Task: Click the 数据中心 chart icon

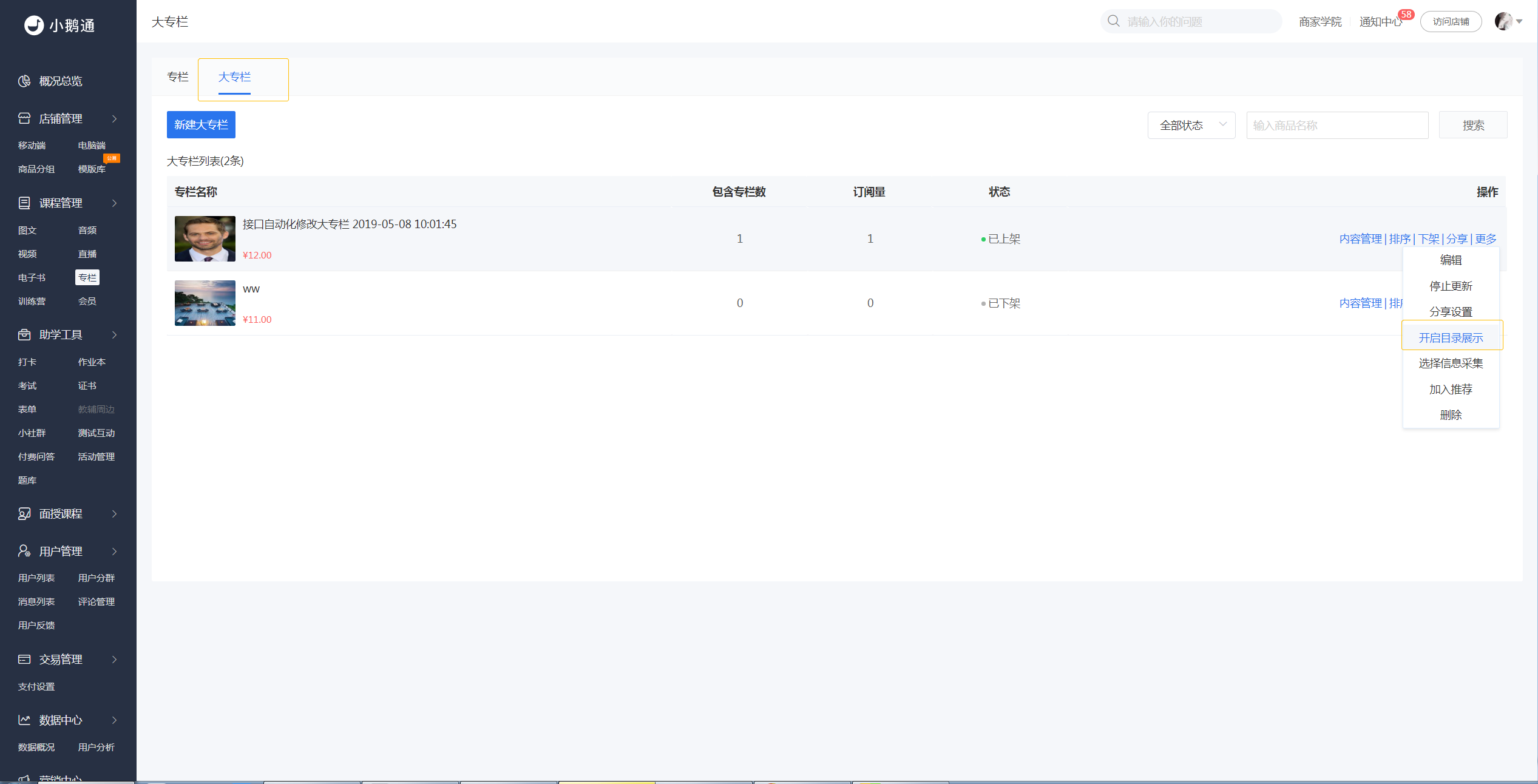Action: point(24,720)
